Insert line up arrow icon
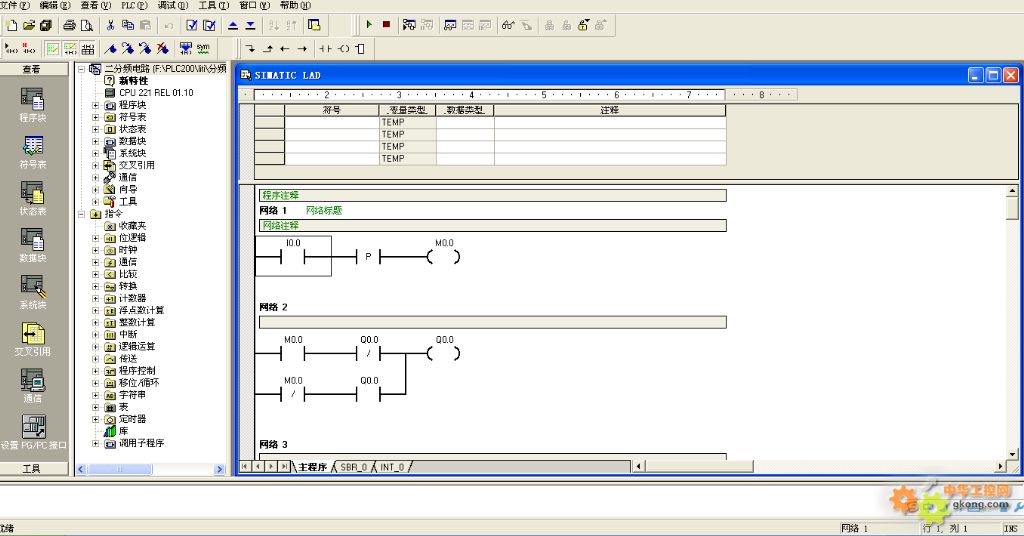Viewport: 1024px width, 536px height. pyautogui.click(x=268, y=48)
